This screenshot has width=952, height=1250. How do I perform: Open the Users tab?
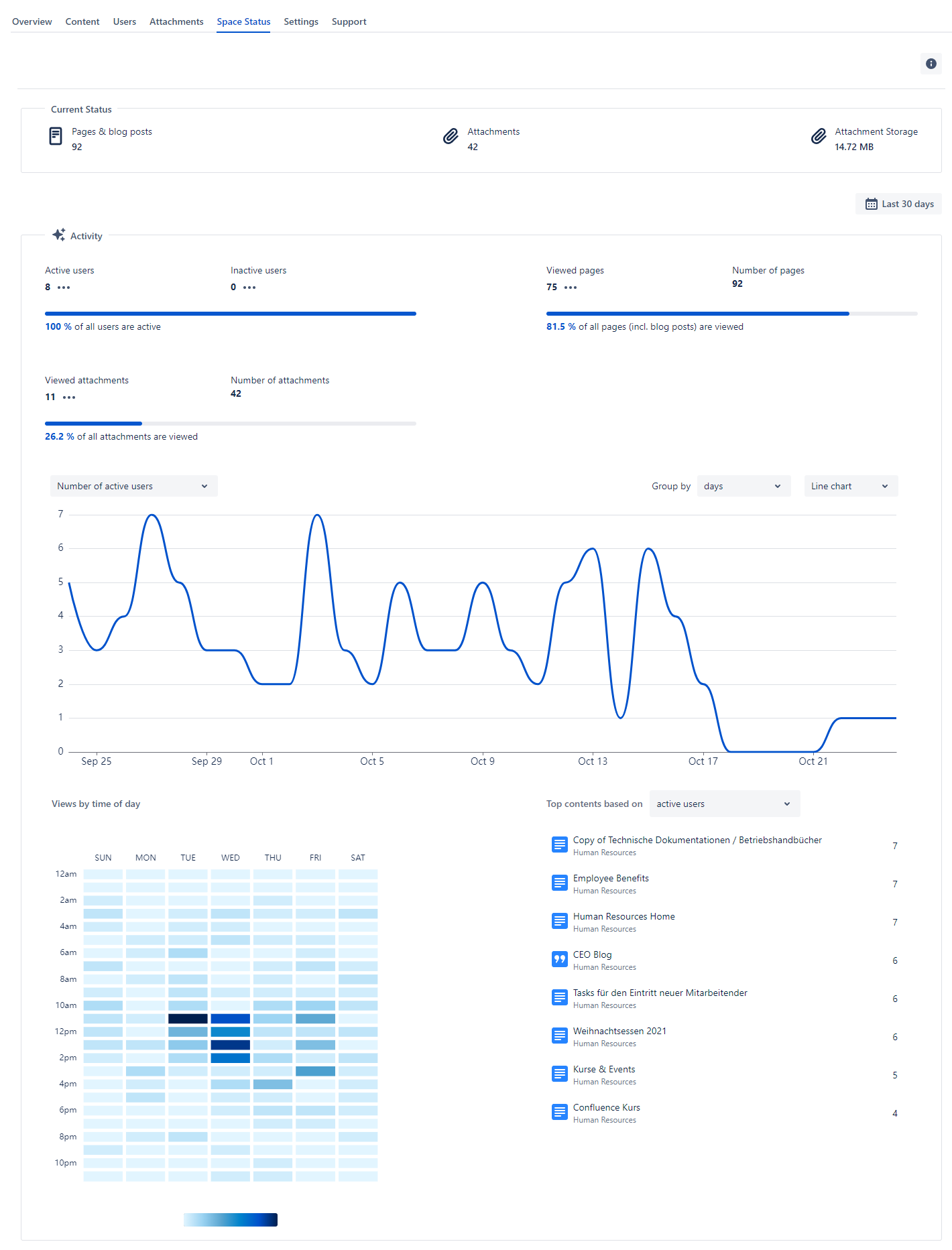point(125,21)
